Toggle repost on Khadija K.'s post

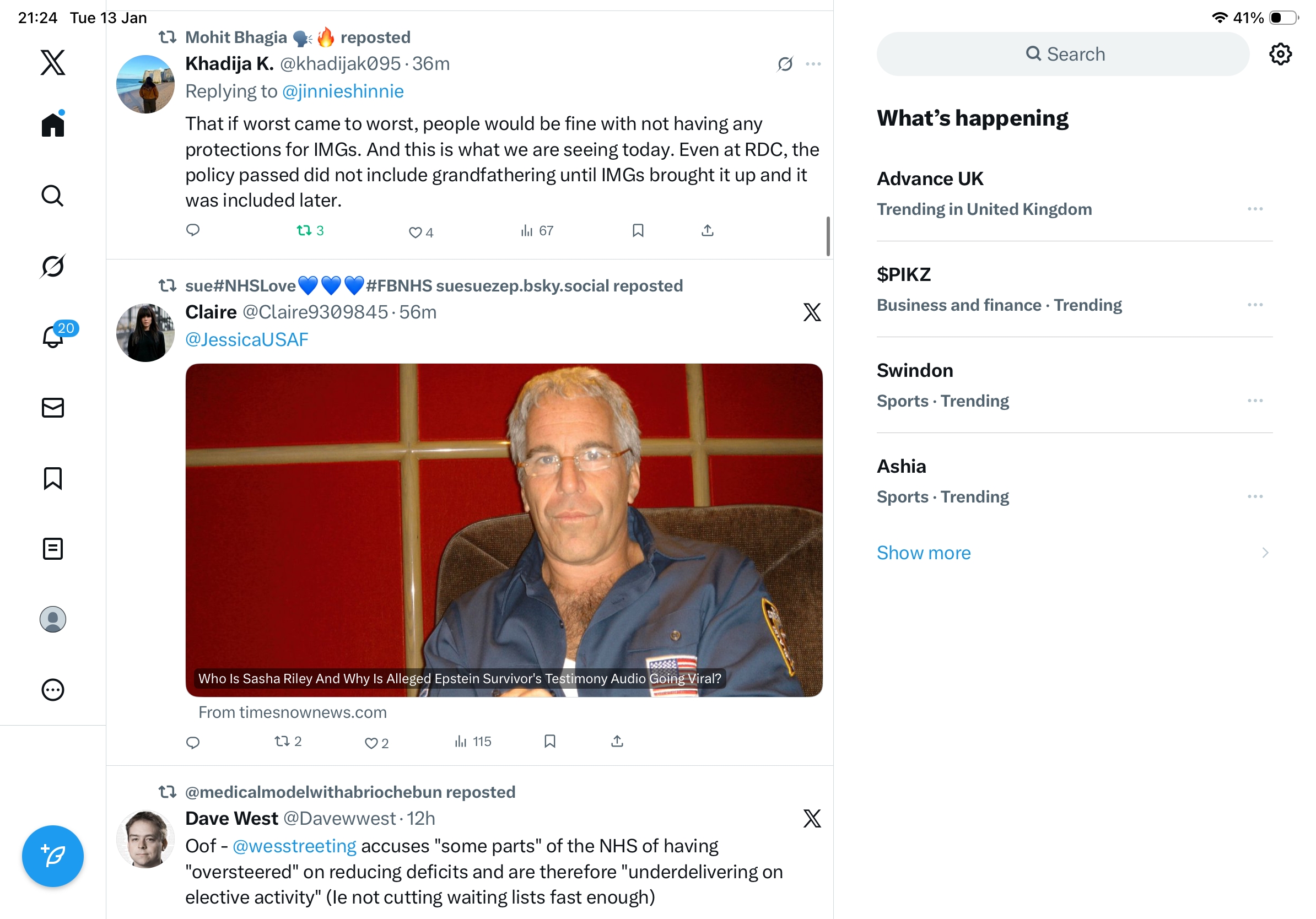[x=310, y=230]
